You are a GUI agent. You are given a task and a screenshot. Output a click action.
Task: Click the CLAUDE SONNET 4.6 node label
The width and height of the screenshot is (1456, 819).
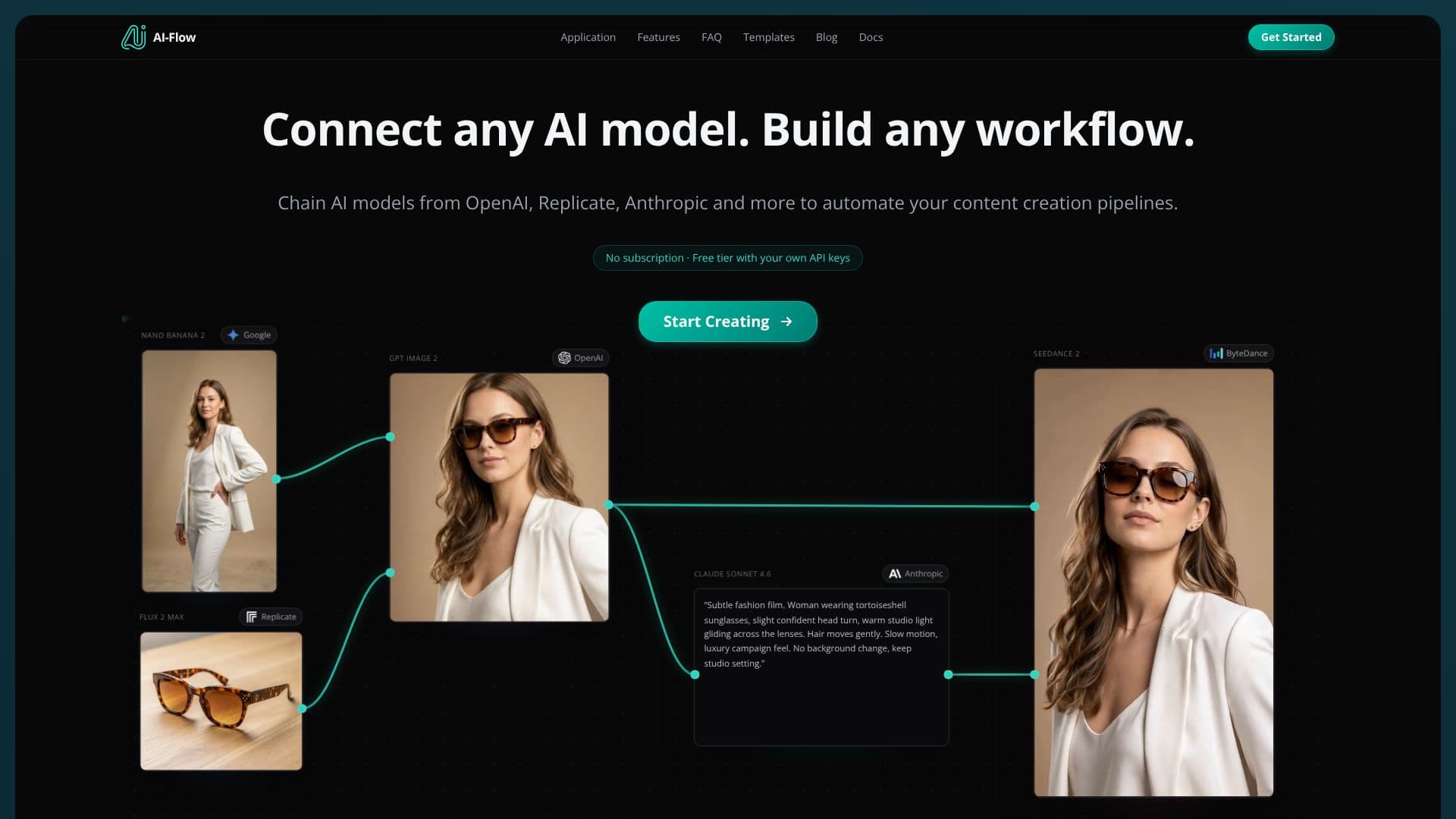pyautogui.click(x=732, y=574)
